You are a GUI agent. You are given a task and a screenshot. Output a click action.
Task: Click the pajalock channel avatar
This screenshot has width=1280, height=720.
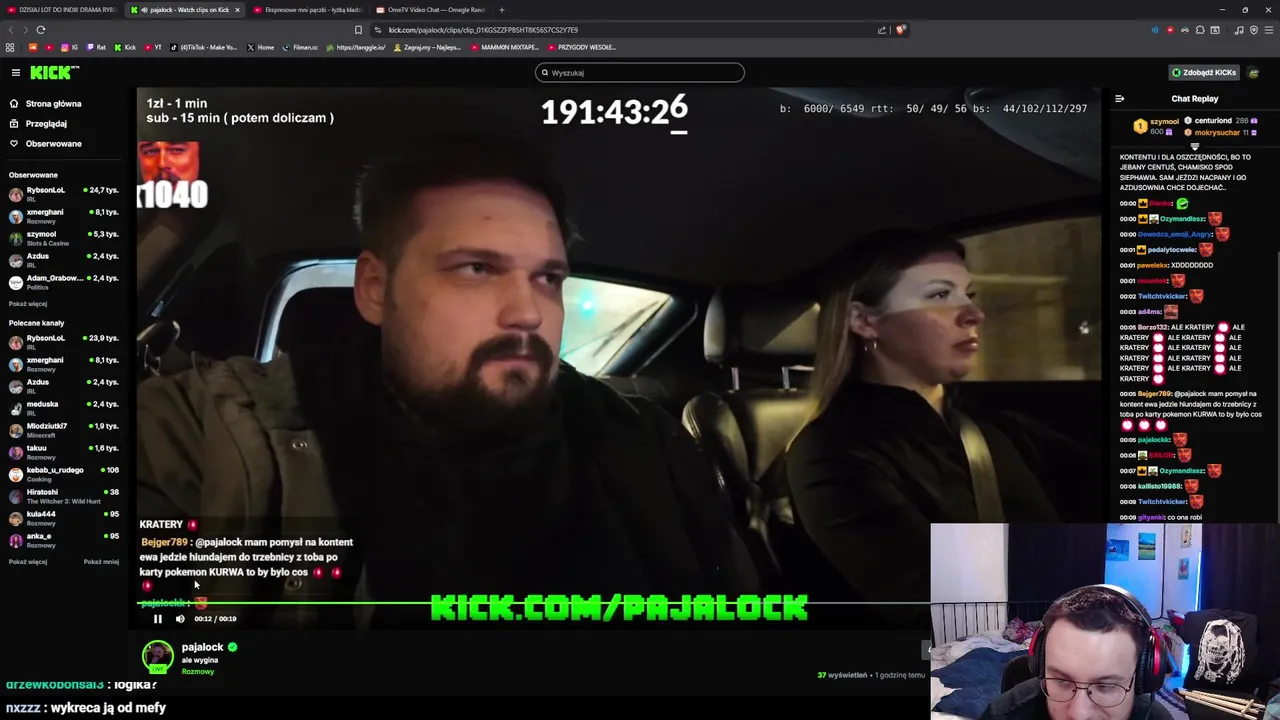157,656
